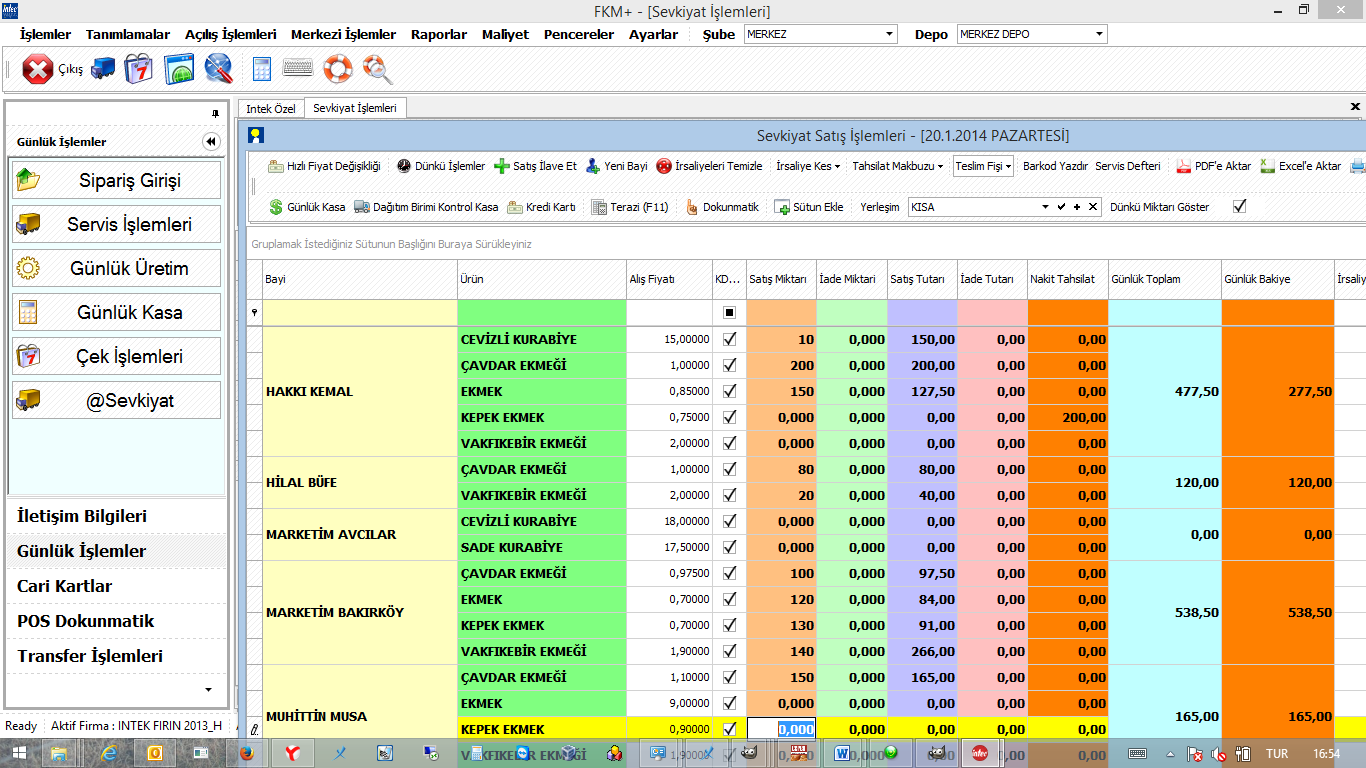Open the on-screen keyboard toolbar icon
Viewport: 1366px width, 768px height.
[x=298, y=69]
